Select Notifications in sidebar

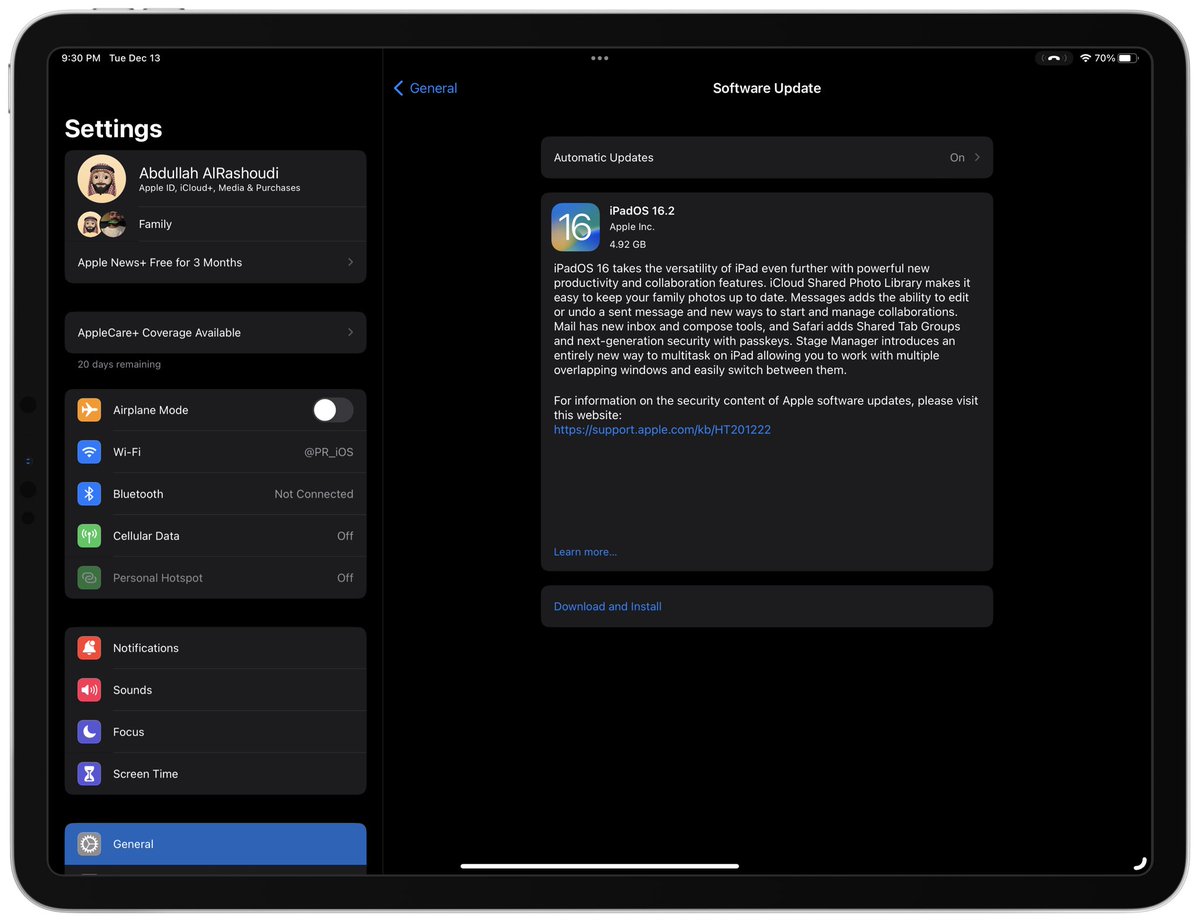pos(215,648)
